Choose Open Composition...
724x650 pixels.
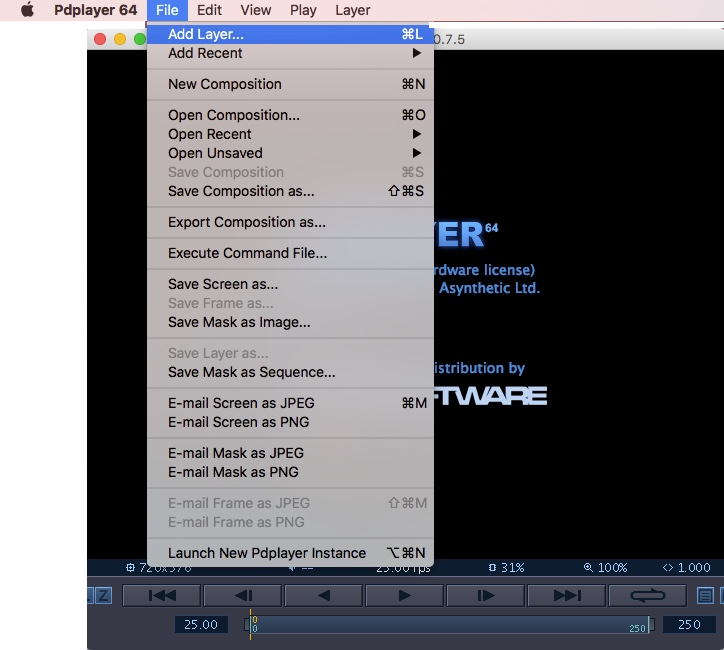tap(290, 115)
